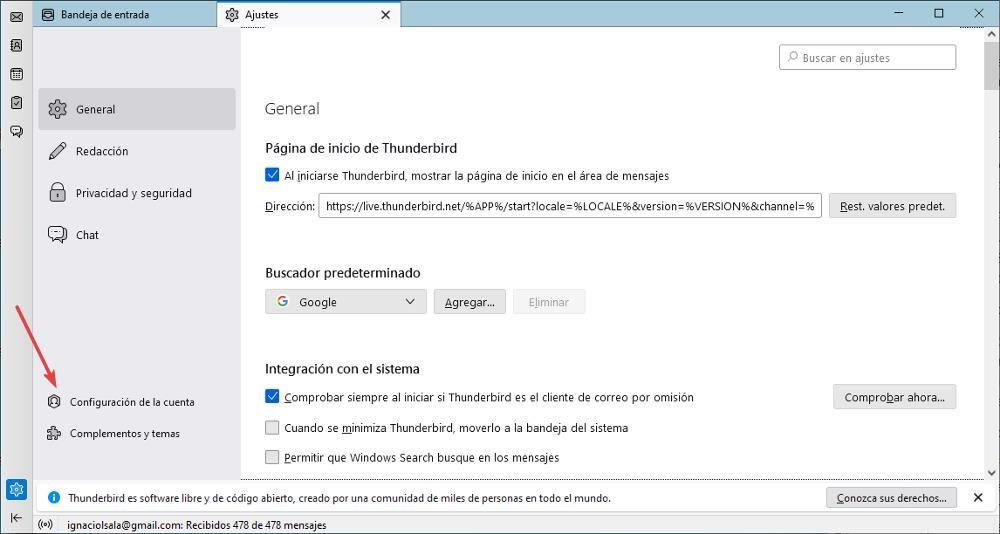Click Conozca sus derechos... button
The height and width of the screenshot is (534, 1000).
pyautogui.click(x=891, y=498)
